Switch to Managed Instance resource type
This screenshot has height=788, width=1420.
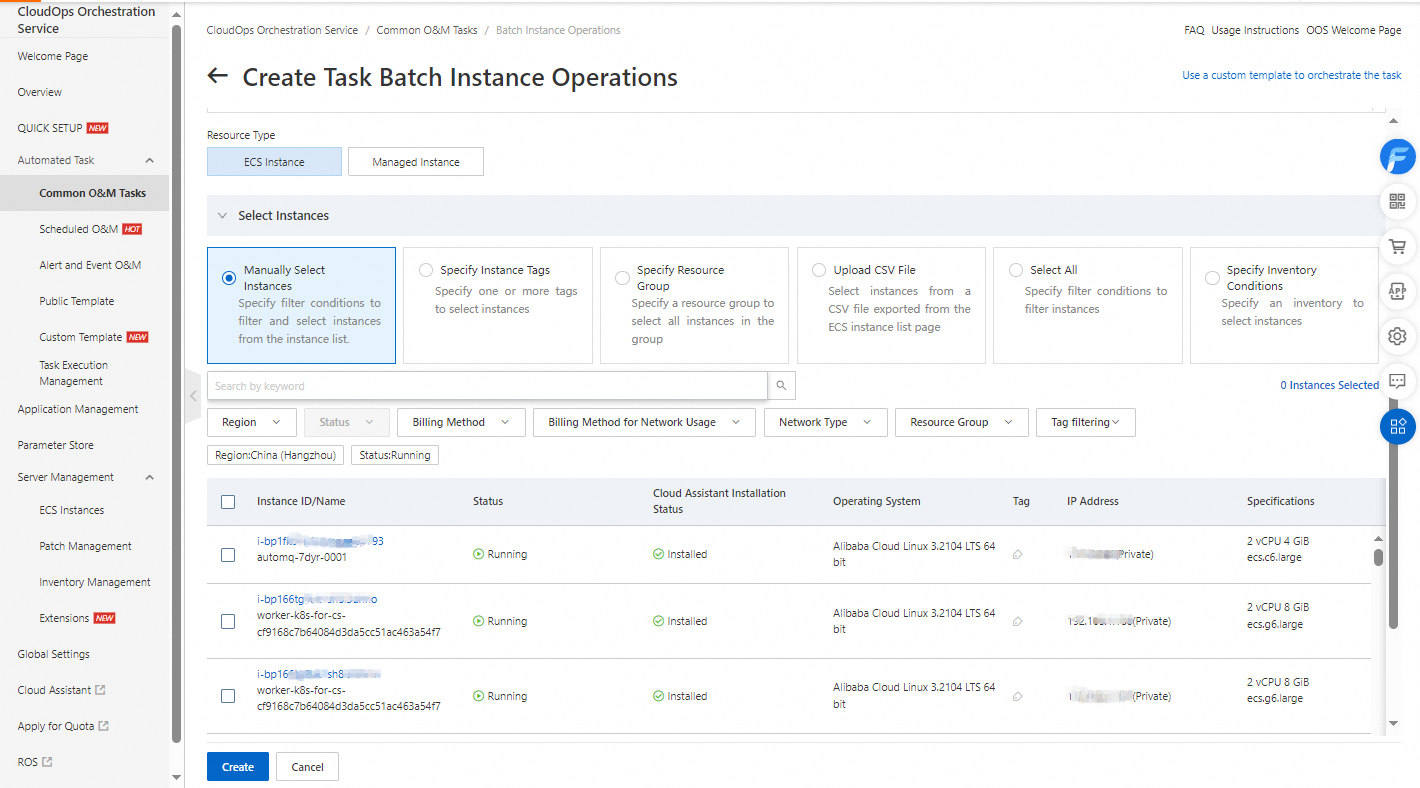click(x=415, y=162)
